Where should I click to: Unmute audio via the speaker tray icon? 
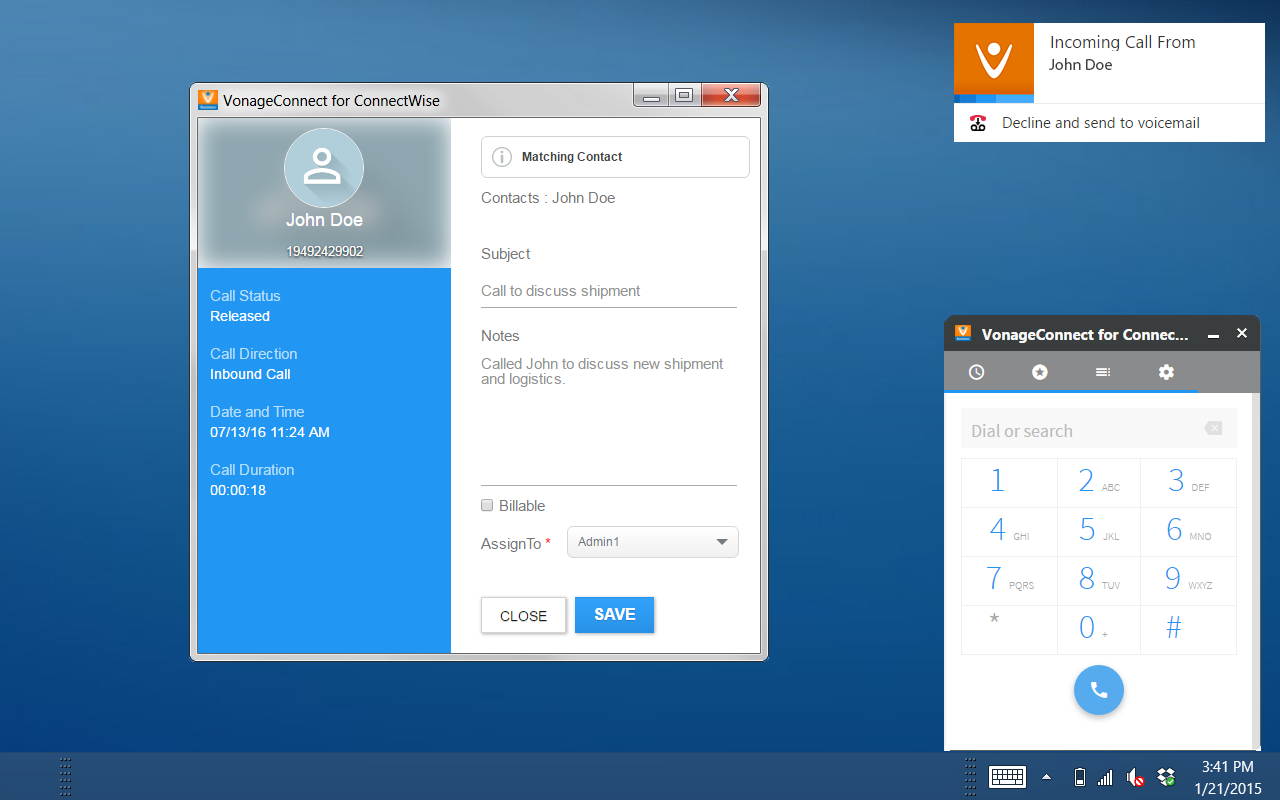[x=1135, y=777]
